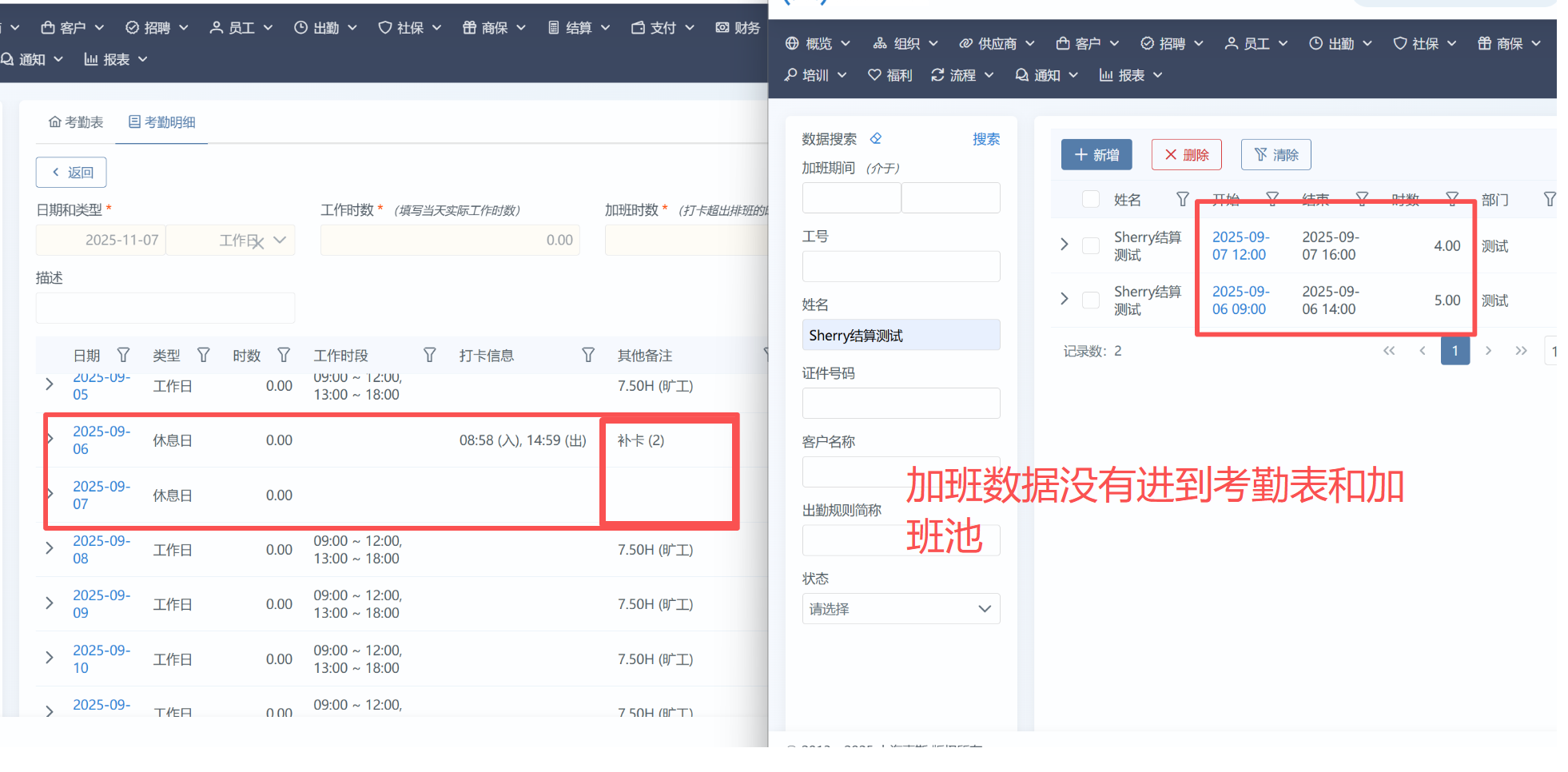Click filter icon on 日期 column header
1568x772 pixels.
[123, 355]
